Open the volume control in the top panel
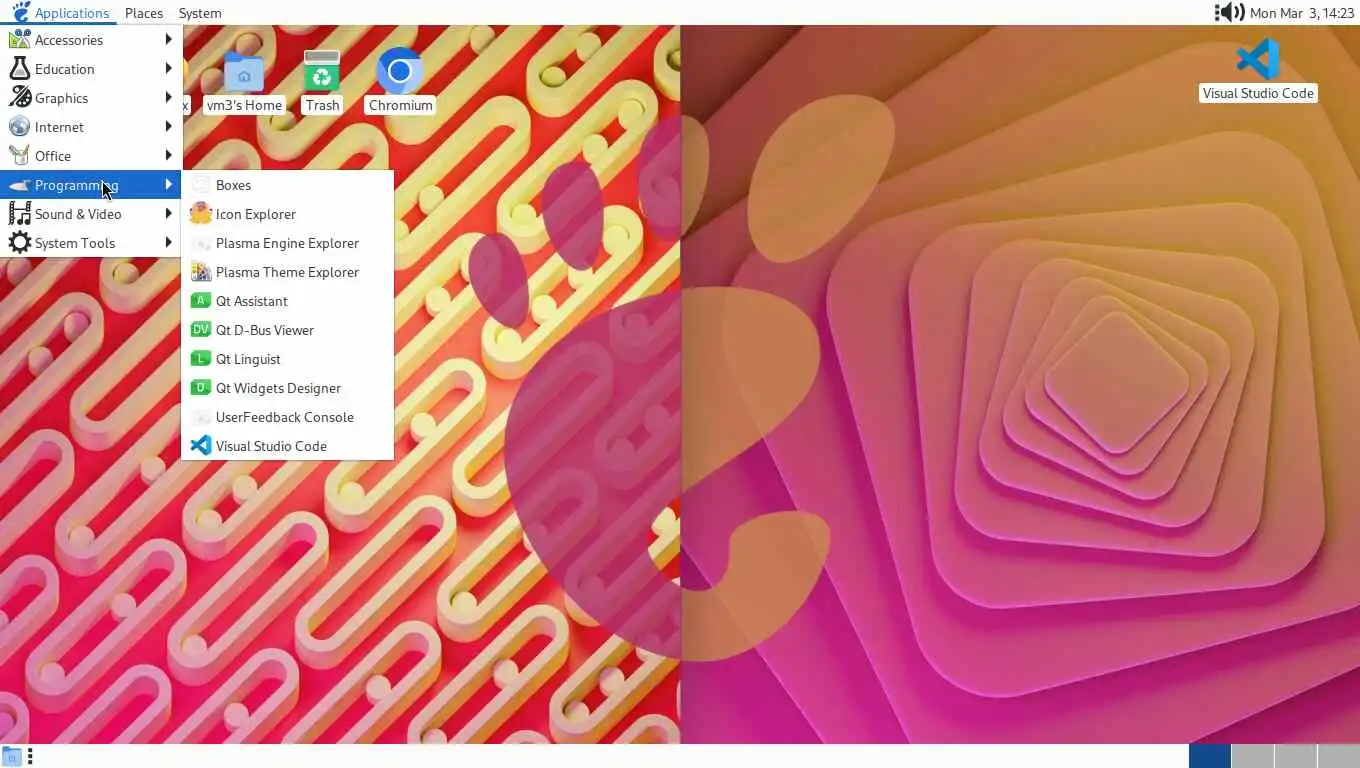 (1229, 12)
